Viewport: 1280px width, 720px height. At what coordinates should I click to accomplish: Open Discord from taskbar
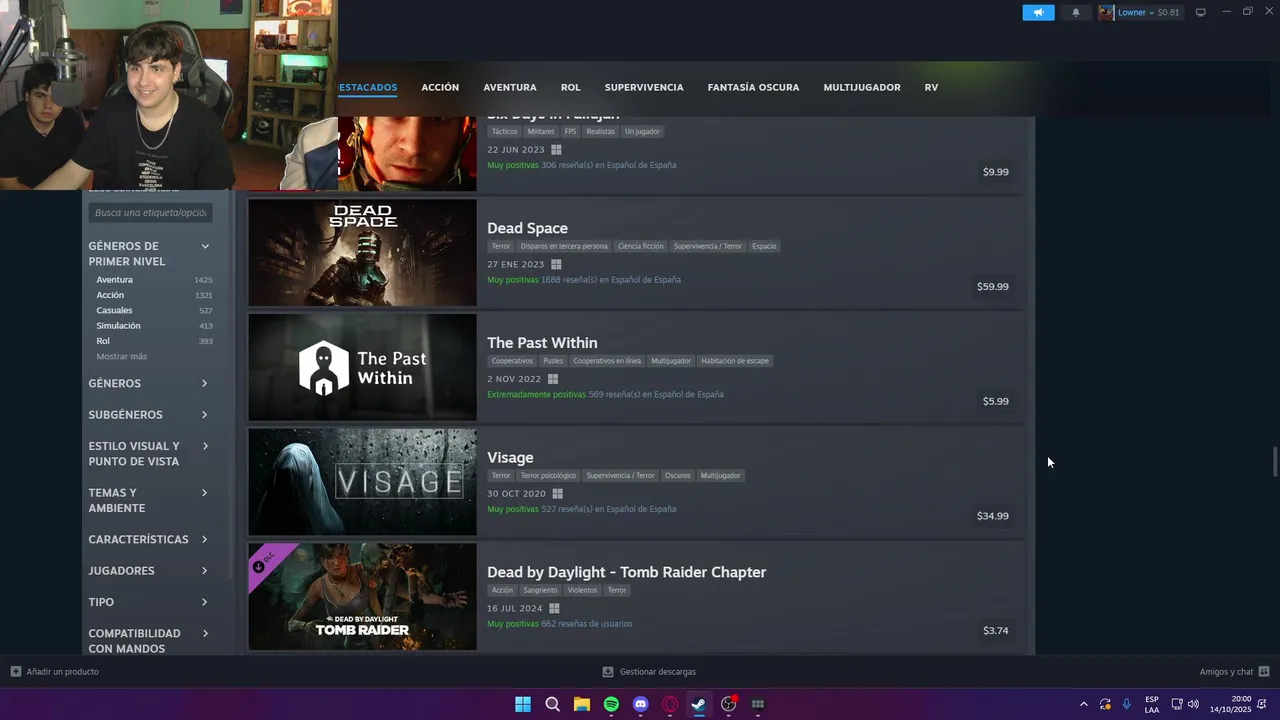[x=641, y=704]
